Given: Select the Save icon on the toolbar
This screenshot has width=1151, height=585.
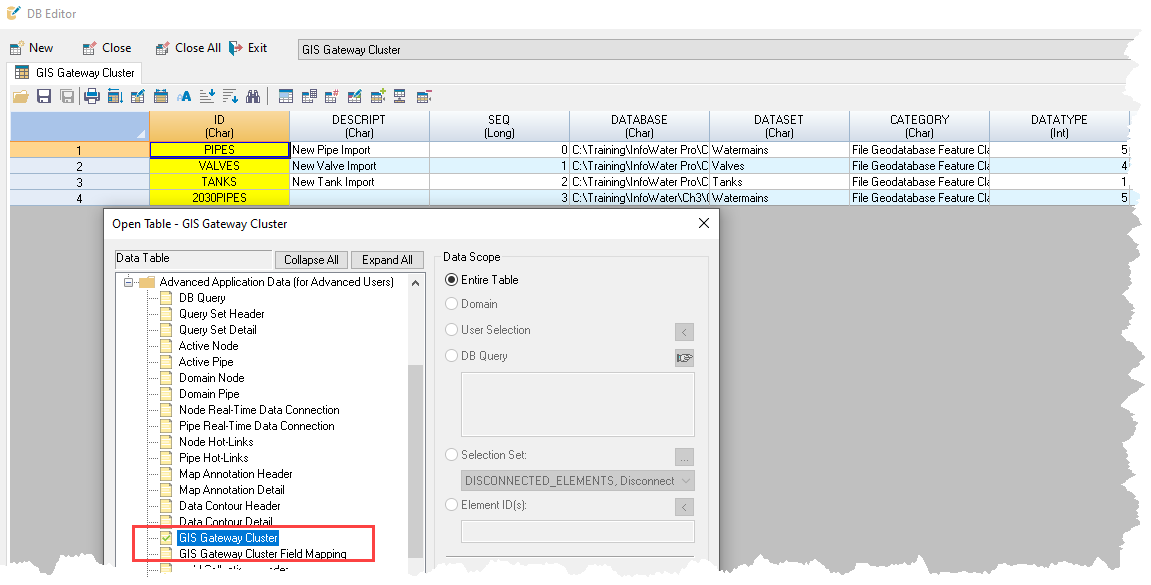Looking at the screenshot, I should click(x=43, y=95).
